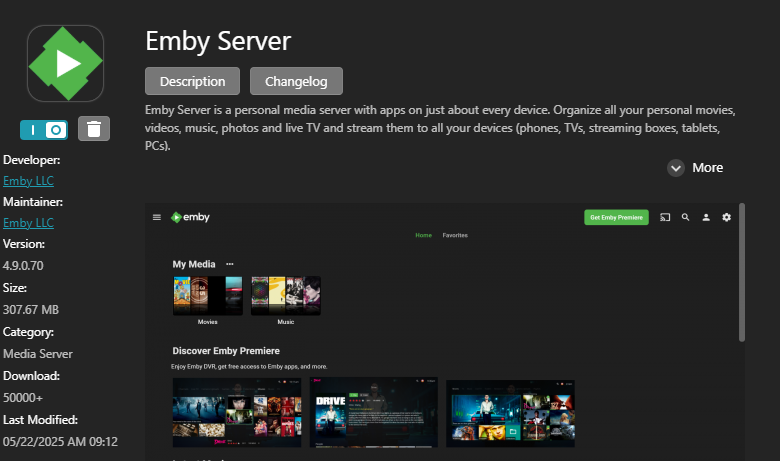Click the DRIVE movie detail screenshot thumbnail
This screenshot has height=461, width=780.
(x=374, y=412)
